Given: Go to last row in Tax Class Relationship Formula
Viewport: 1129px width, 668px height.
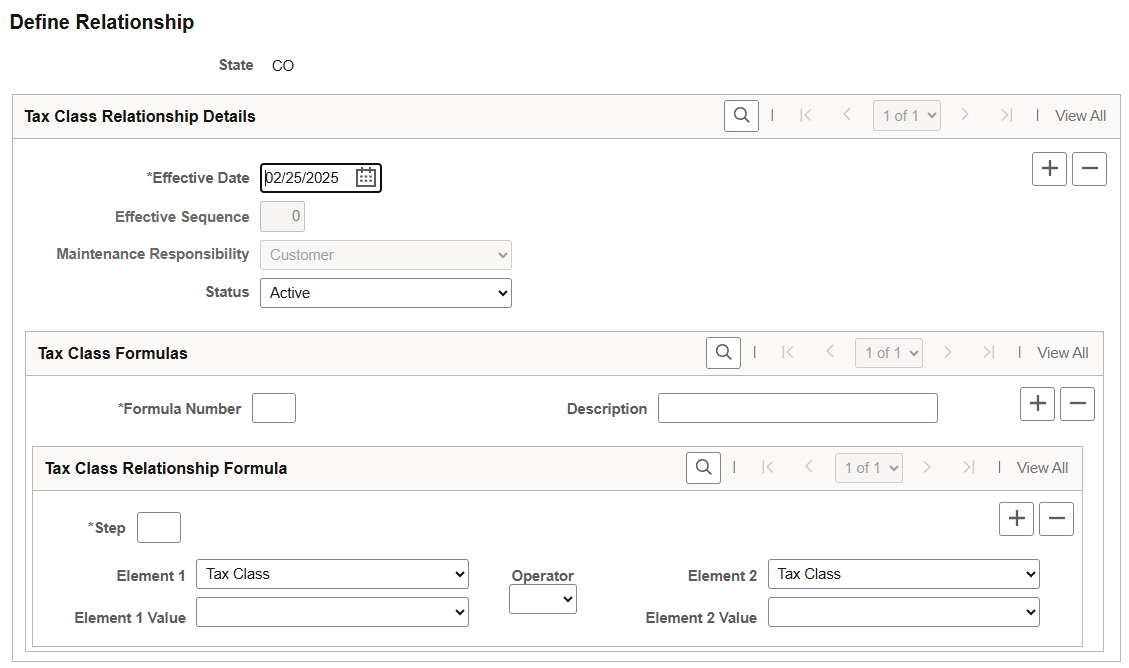Looking at the screenshot, I should point(968,468).
